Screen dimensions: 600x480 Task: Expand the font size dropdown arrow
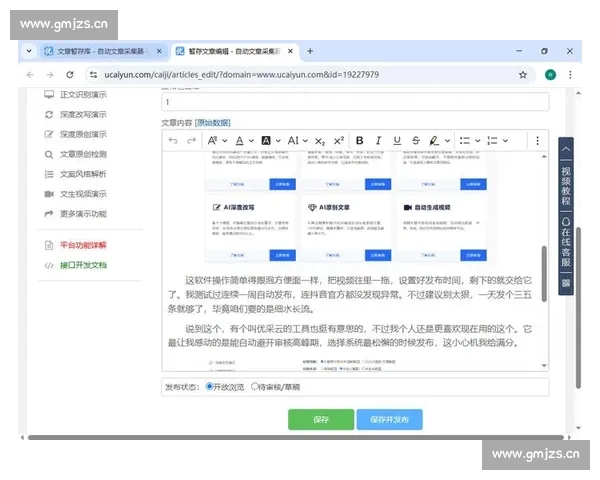pyautogui.click(x=225, y=141)
